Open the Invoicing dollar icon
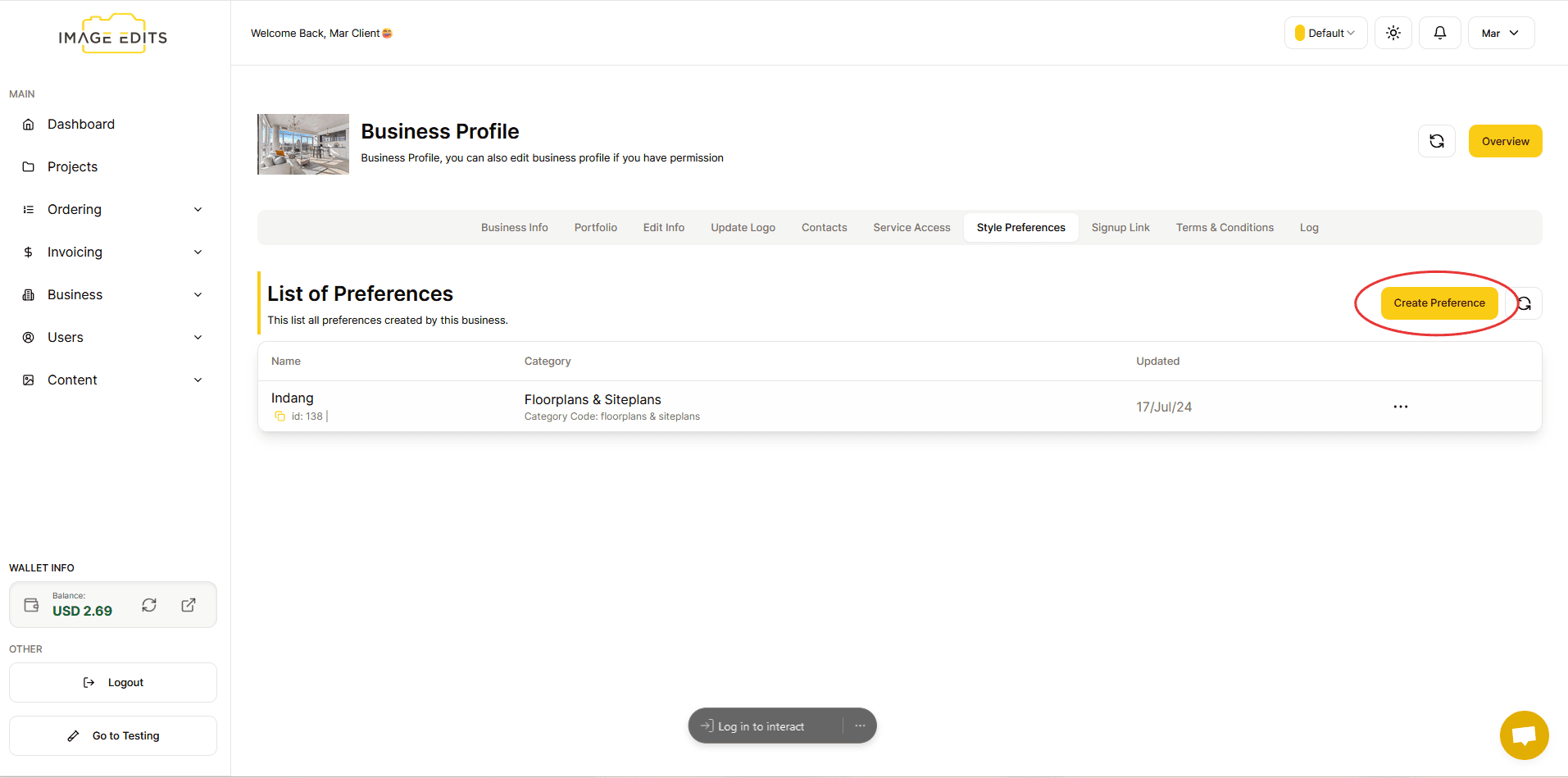This screenshot has height=778, width=1568. pyautogui.click(x=29, y=252)
